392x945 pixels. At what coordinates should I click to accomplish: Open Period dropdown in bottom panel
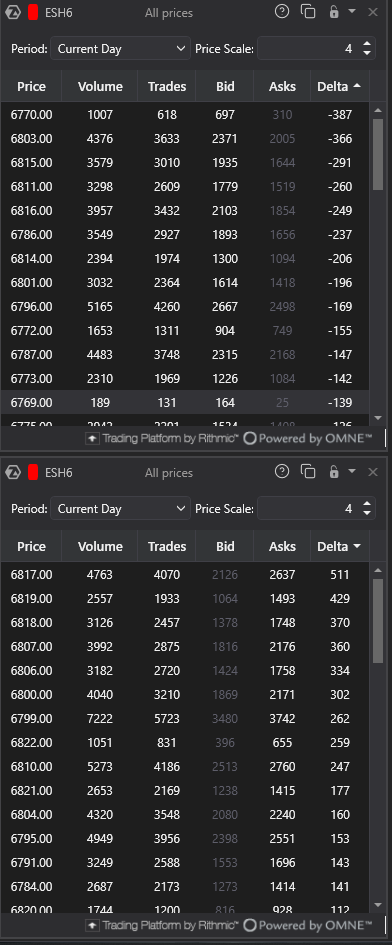pos(120,509)
